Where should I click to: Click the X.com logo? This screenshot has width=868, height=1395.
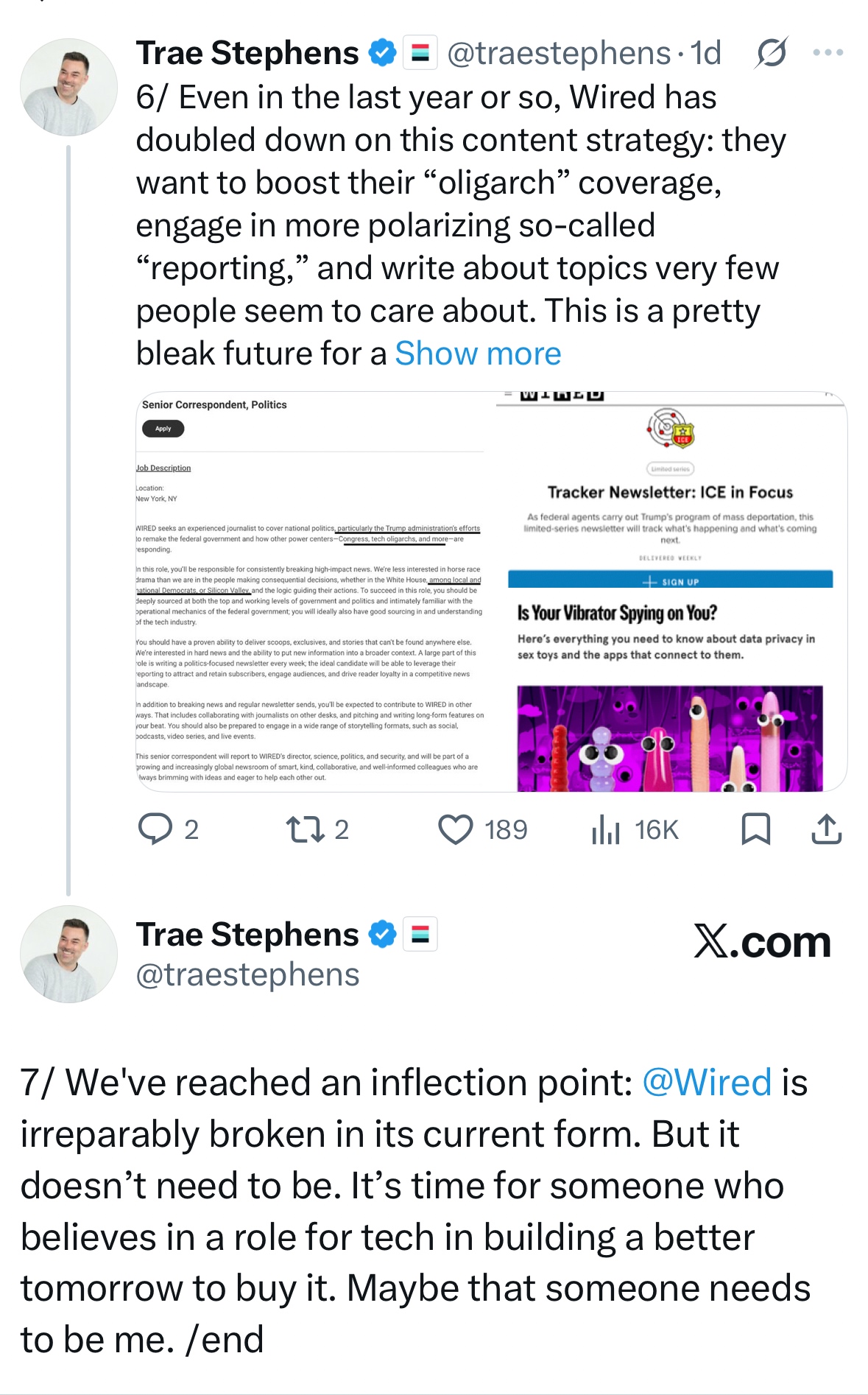point(762,942)
